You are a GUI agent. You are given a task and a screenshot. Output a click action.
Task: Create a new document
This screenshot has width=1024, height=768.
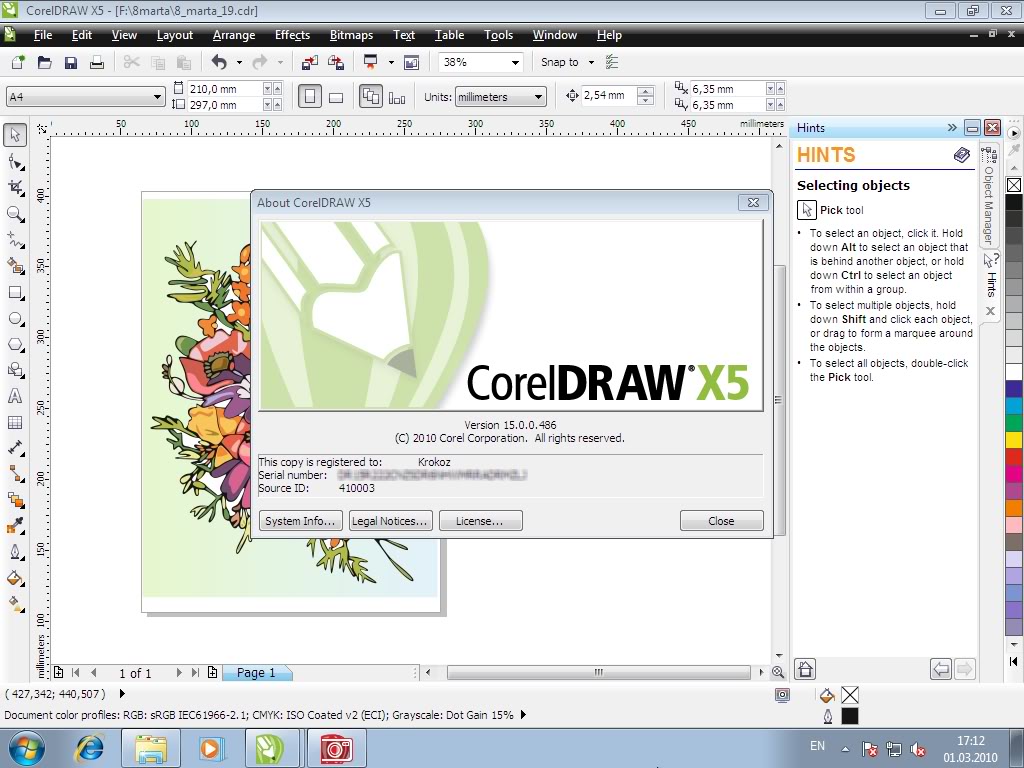pos(18,62)
